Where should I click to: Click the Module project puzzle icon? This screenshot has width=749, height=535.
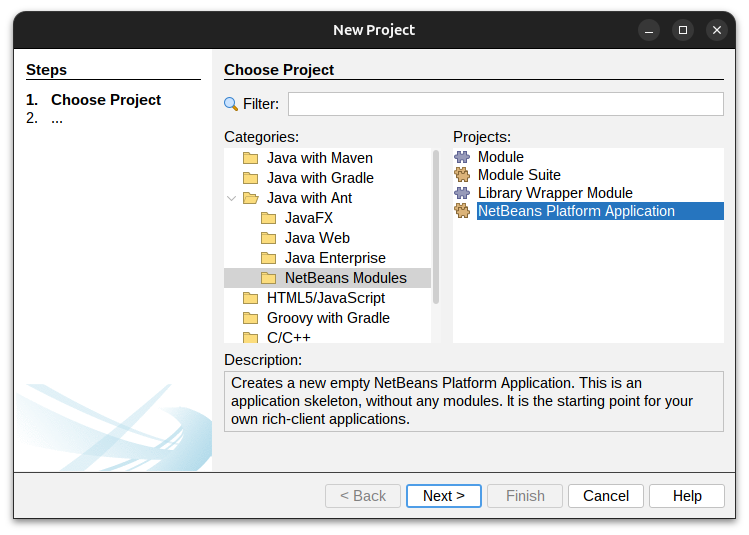[461, 157]
